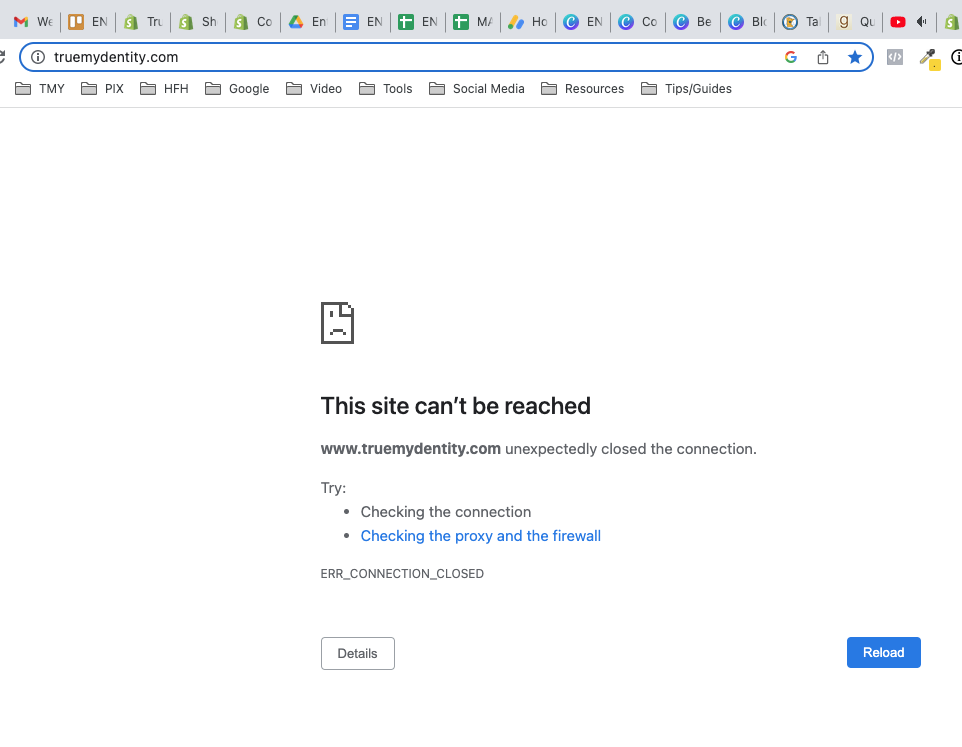Click the Google icon in address bar
The image size is (962, 747).
[791, 57]
